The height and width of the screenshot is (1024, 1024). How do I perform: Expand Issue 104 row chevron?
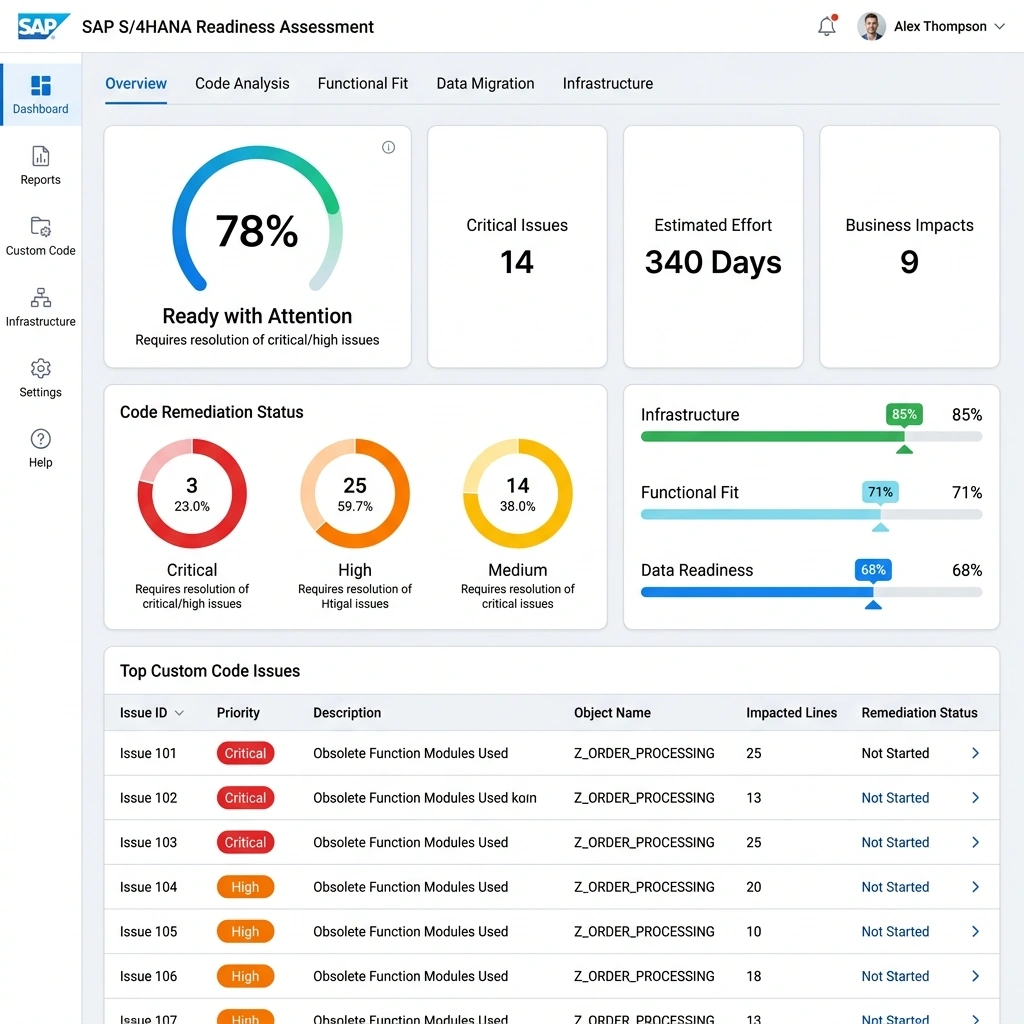pyautogui.click(x=975, y=886)
